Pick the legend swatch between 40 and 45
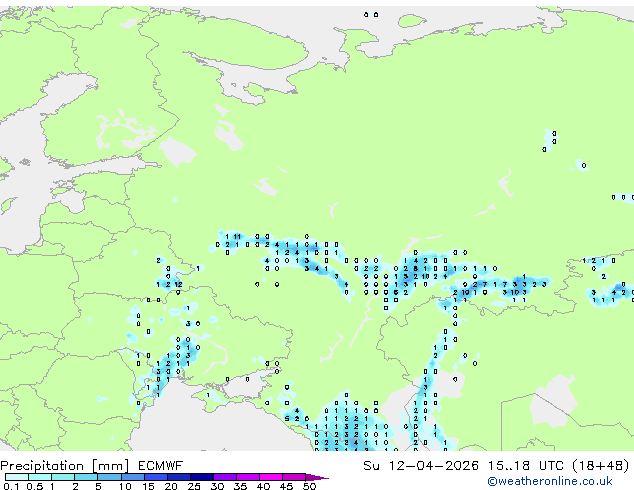The width and height of the screenshot is (634, 490). (x=271, y=477)
